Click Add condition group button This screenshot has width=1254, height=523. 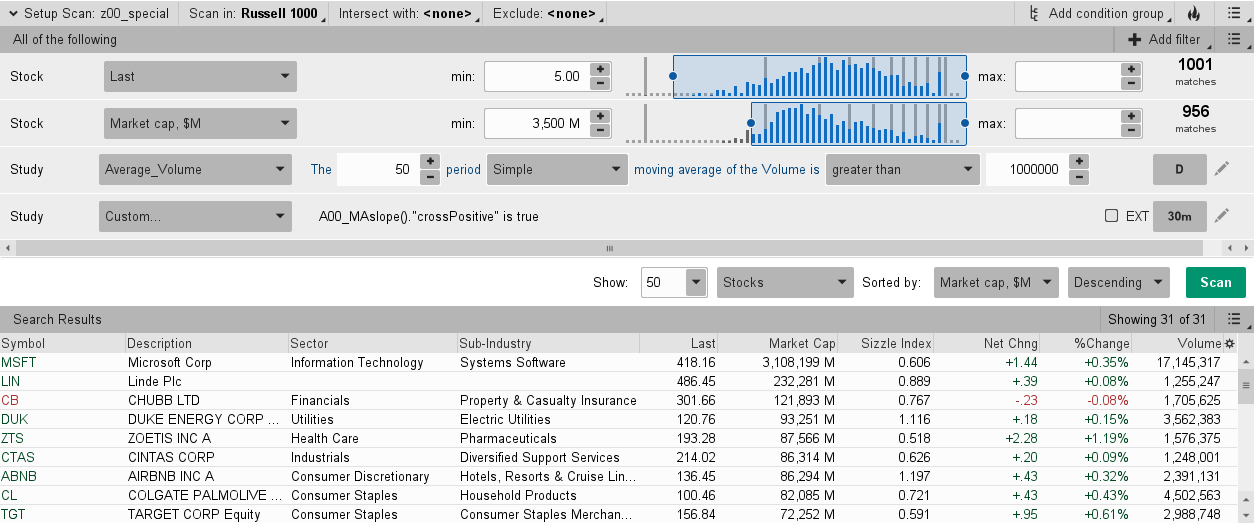point(1098,14)
